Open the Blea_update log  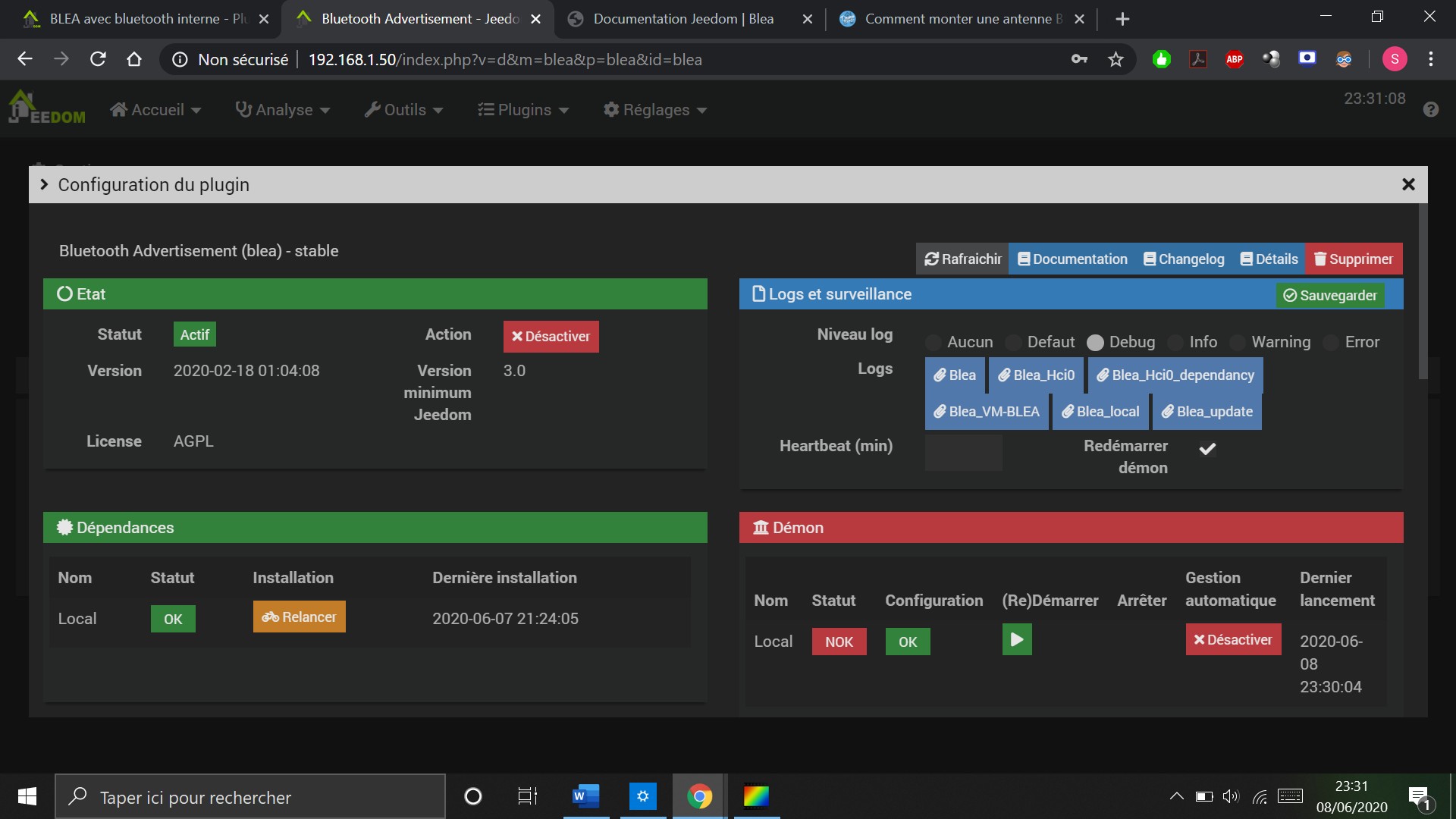[x=1207, y=412]
